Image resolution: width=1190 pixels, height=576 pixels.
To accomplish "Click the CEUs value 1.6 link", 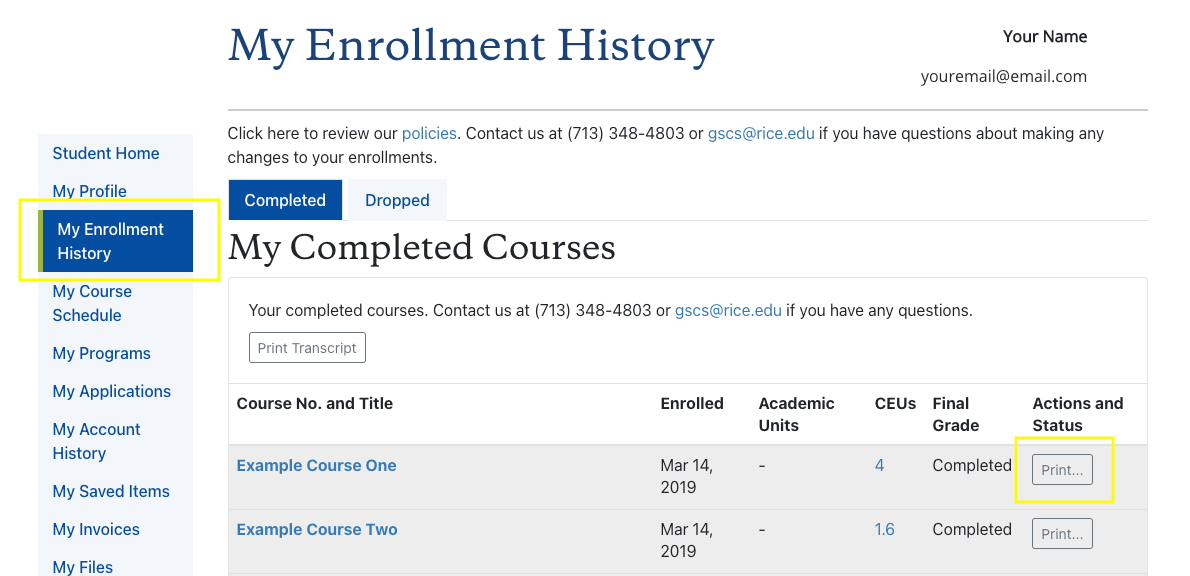I will click(884, 529).
